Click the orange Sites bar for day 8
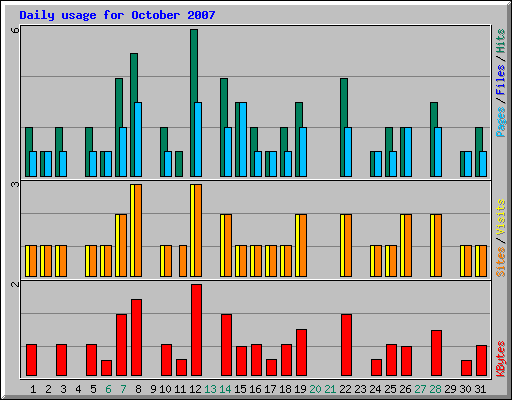The image size is (512, 400). coord(138,230)
